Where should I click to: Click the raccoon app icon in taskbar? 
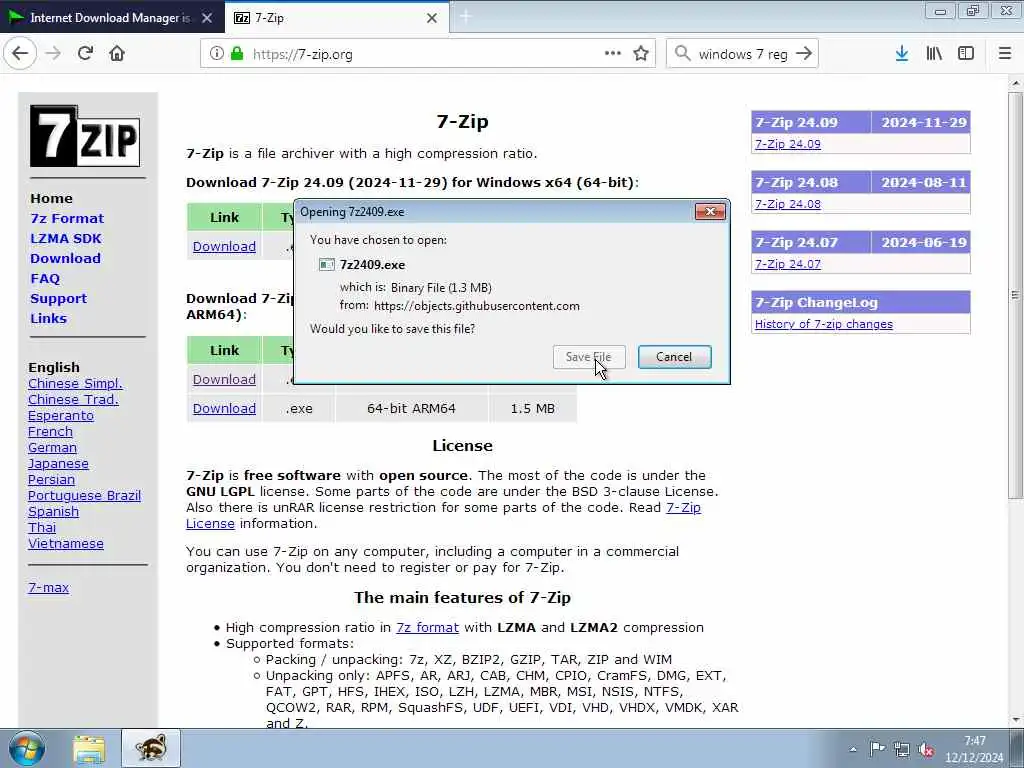click(x=151, y=749)
